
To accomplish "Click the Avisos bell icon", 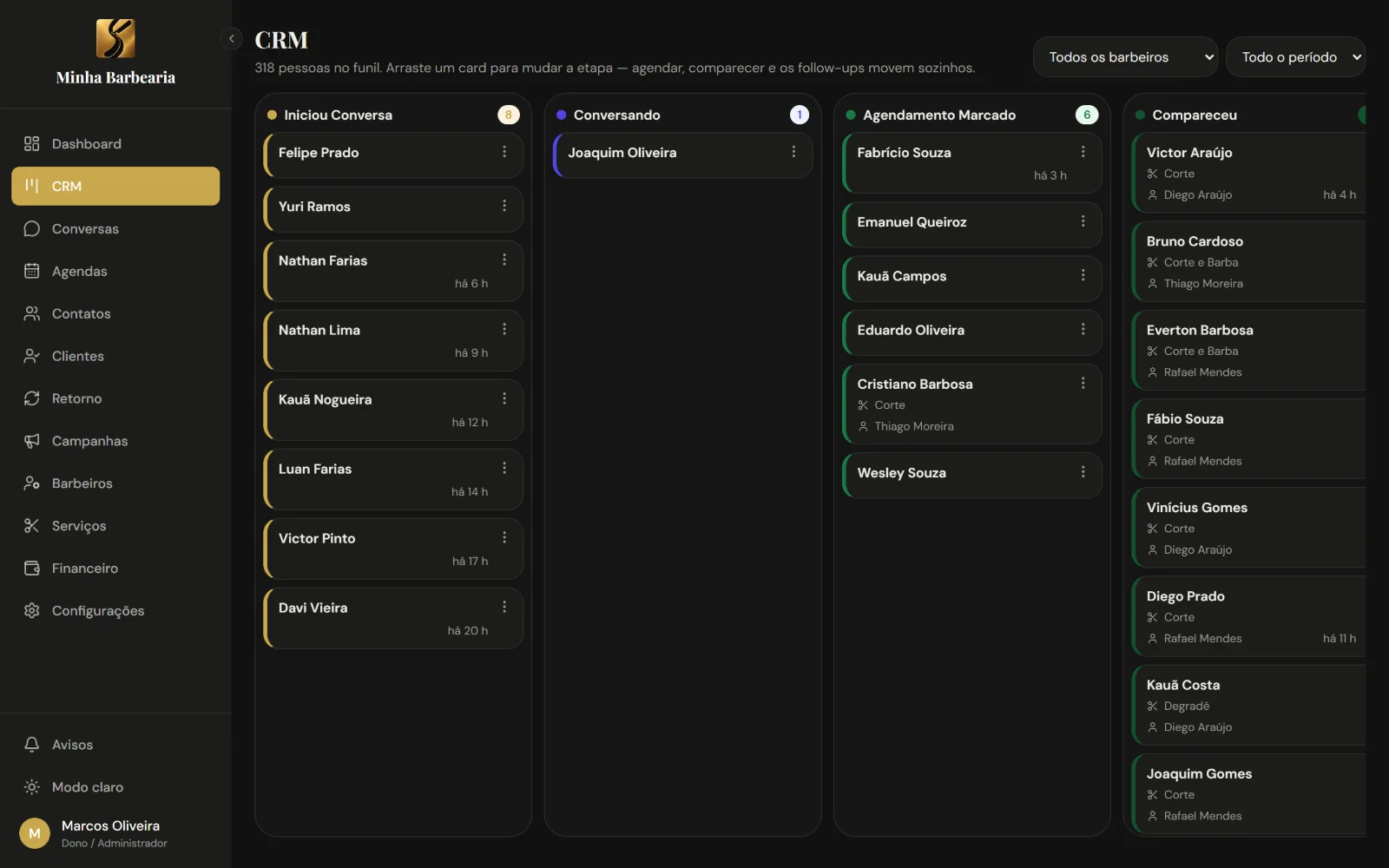I will (32, 745).
